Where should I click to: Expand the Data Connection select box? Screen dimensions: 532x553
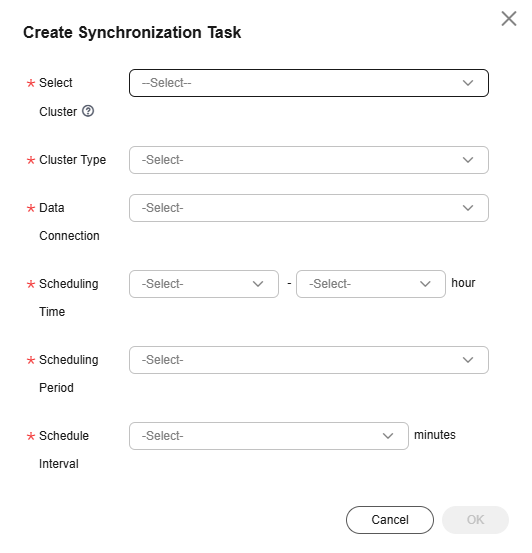(x=309, y=208)
